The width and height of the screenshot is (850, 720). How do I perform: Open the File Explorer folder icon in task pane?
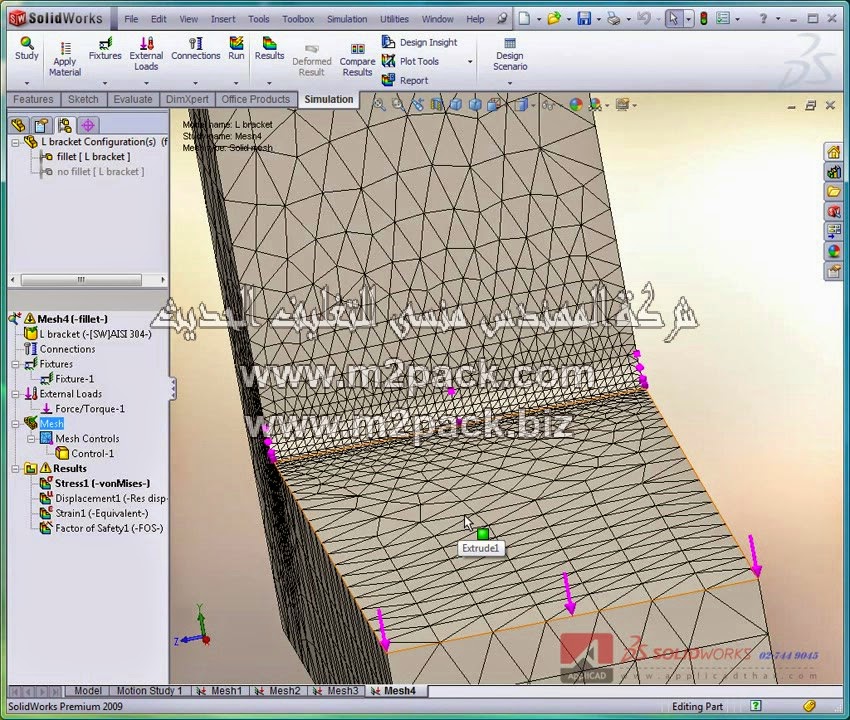tap(833, 191)
